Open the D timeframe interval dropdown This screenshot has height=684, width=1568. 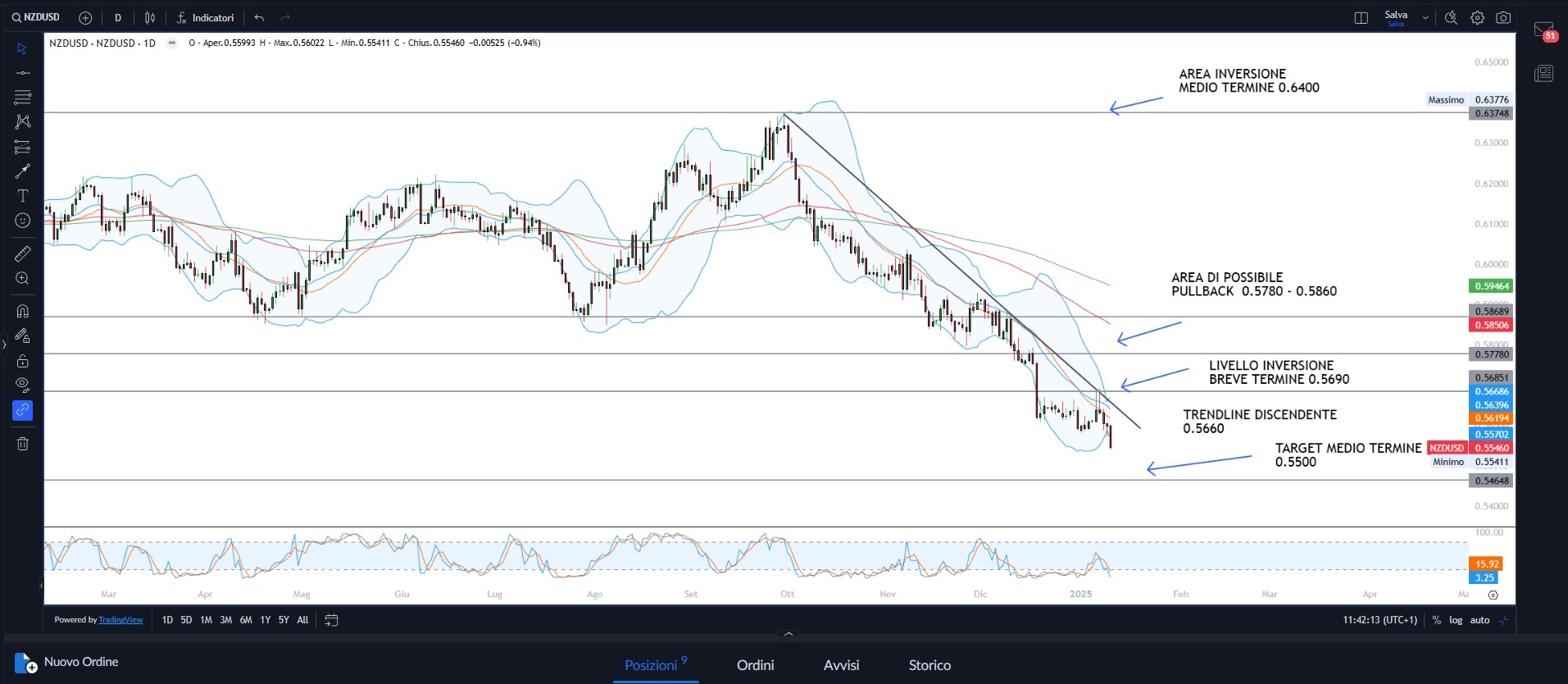pos(118,18)
